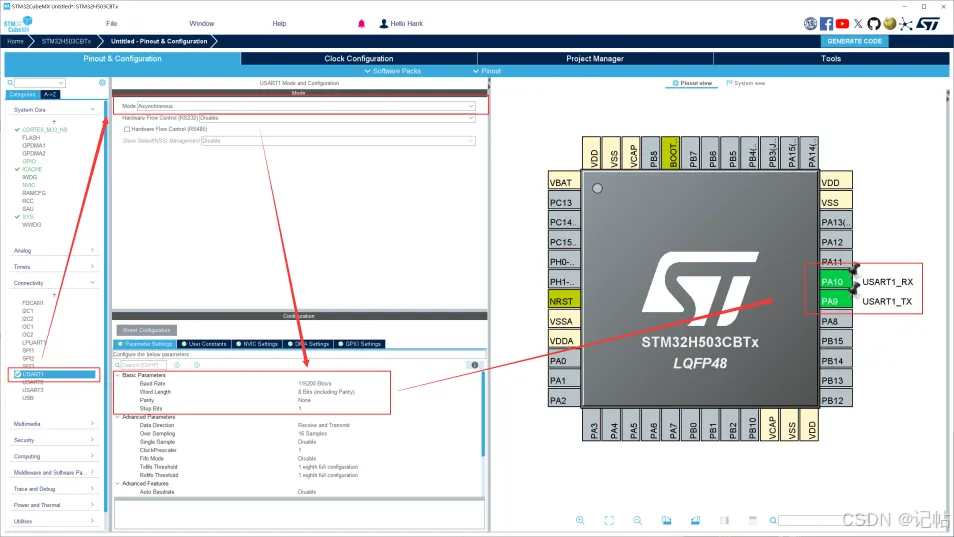Expand the Software Packs dropdown
Viewport: 954px width, 537px height.
click(393, 71)
